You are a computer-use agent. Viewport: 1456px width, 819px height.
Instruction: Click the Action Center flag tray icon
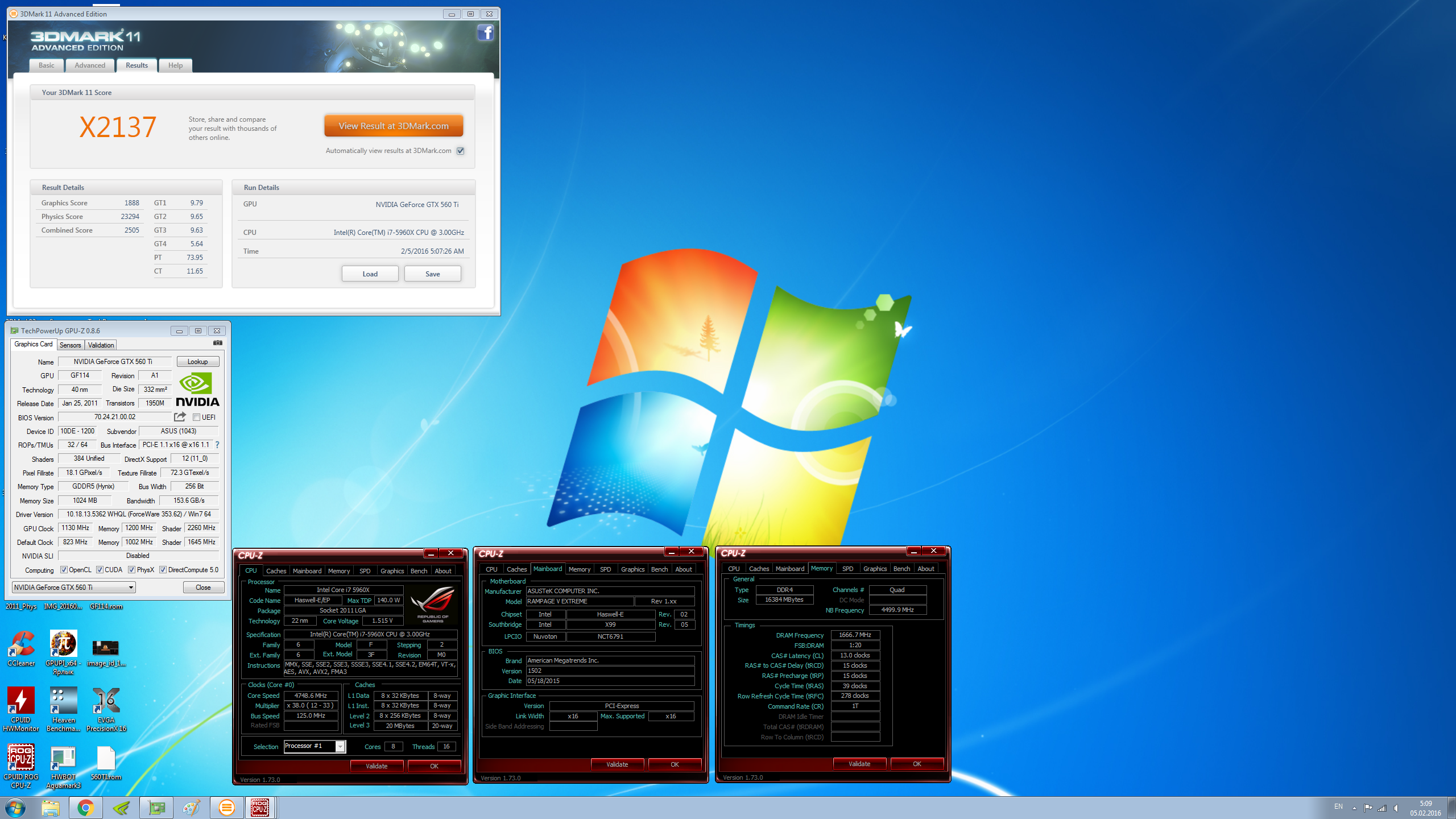[1368, 808]
